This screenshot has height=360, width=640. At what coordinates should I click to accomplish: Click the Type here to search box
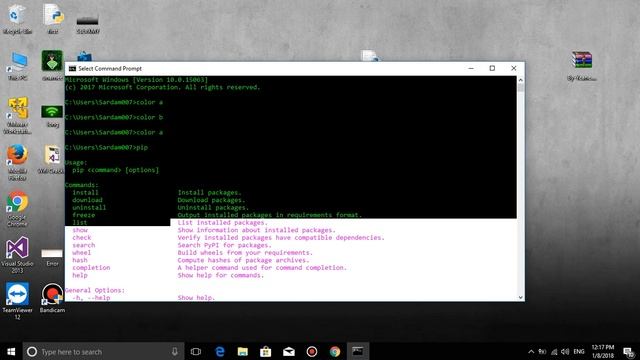(x=103, y=351)
